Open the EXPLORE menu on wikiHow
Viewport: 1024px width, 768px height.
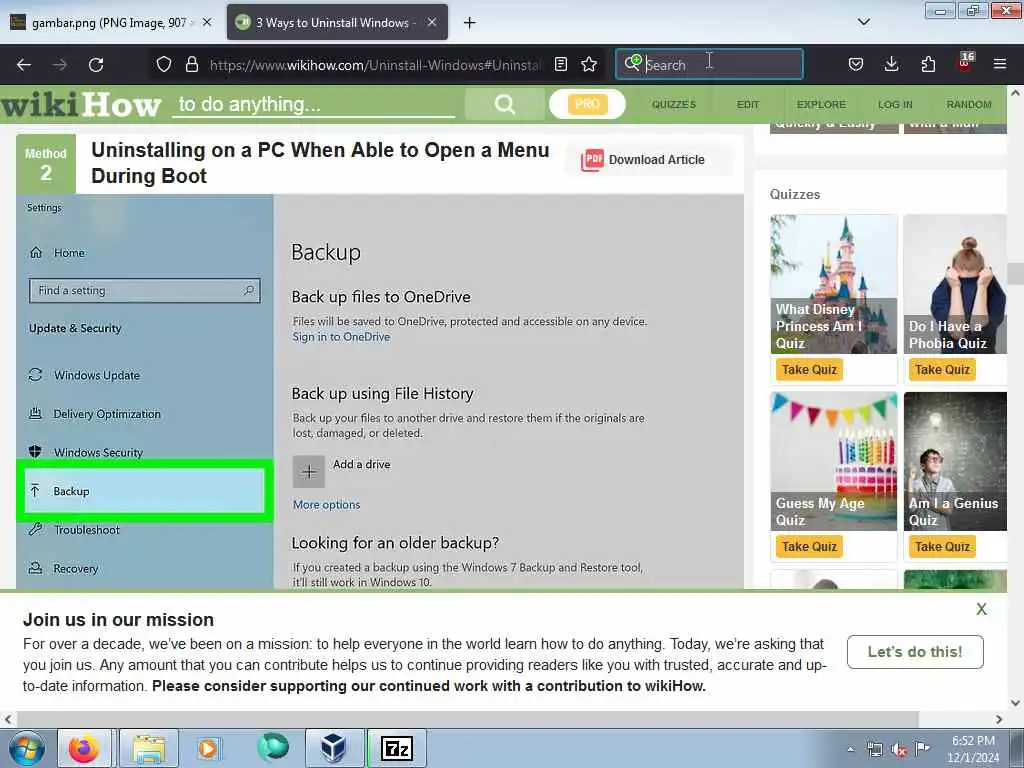(821, 104)
